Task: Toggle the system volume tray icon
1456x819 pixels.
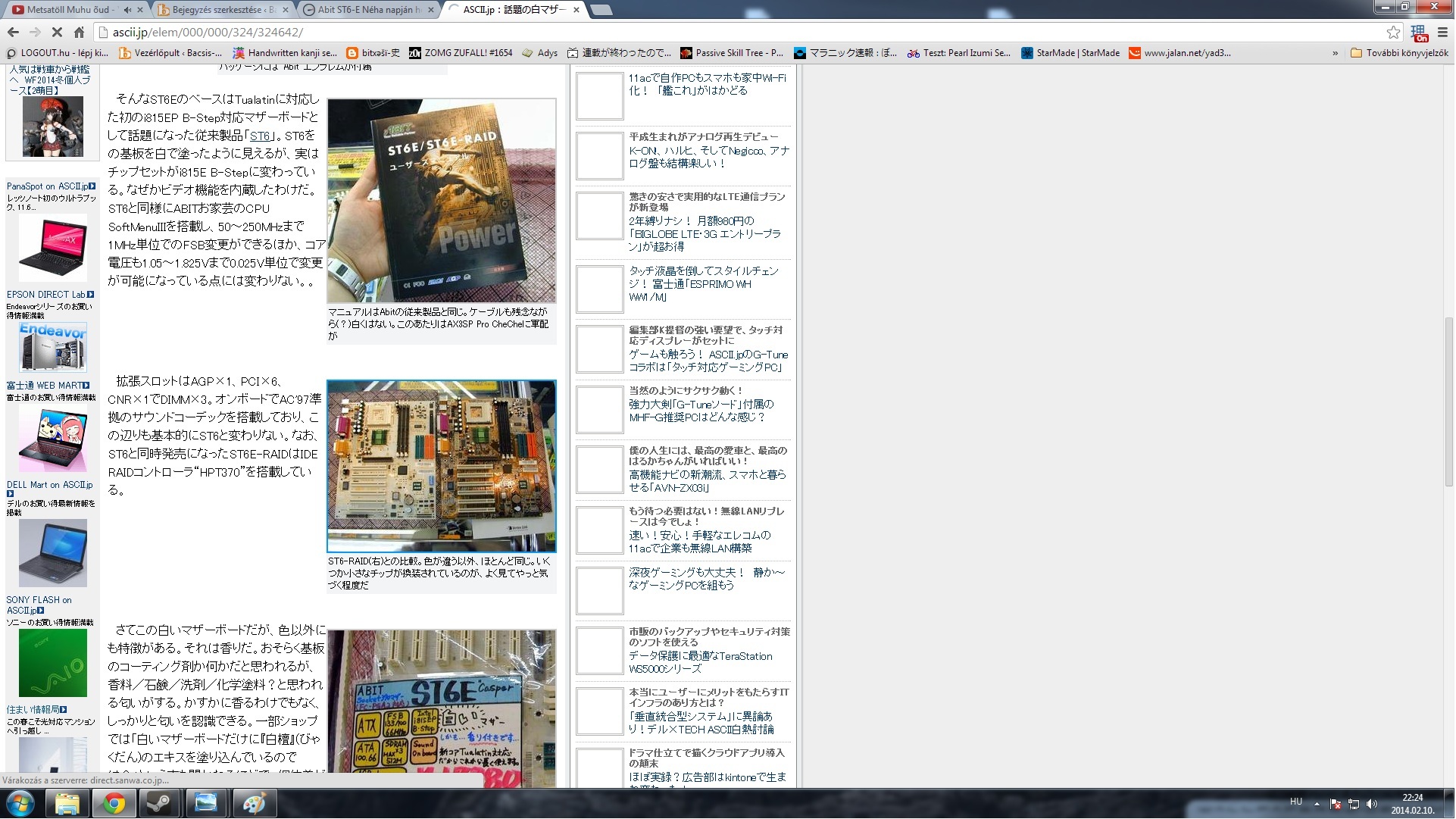Action: [1372, 804]
